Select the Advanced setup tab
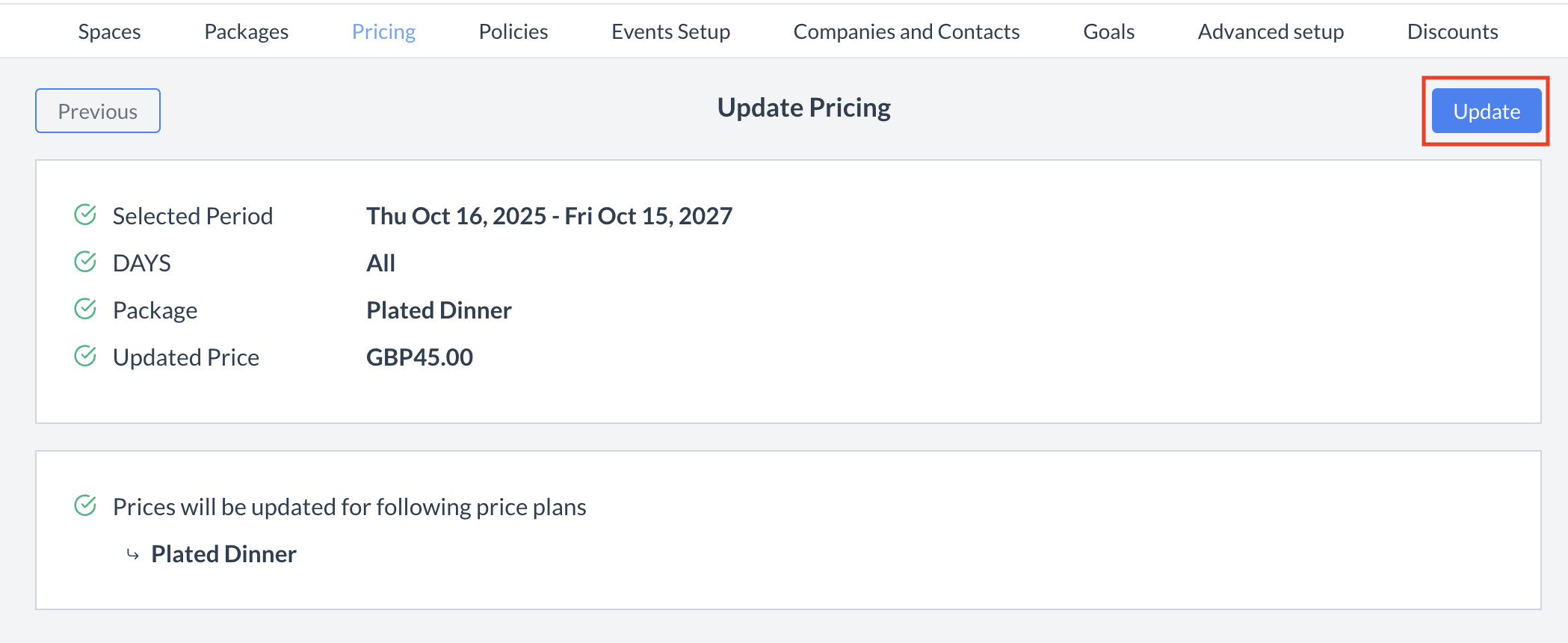Screen dimensions: 1568x643 (1271, 31)
